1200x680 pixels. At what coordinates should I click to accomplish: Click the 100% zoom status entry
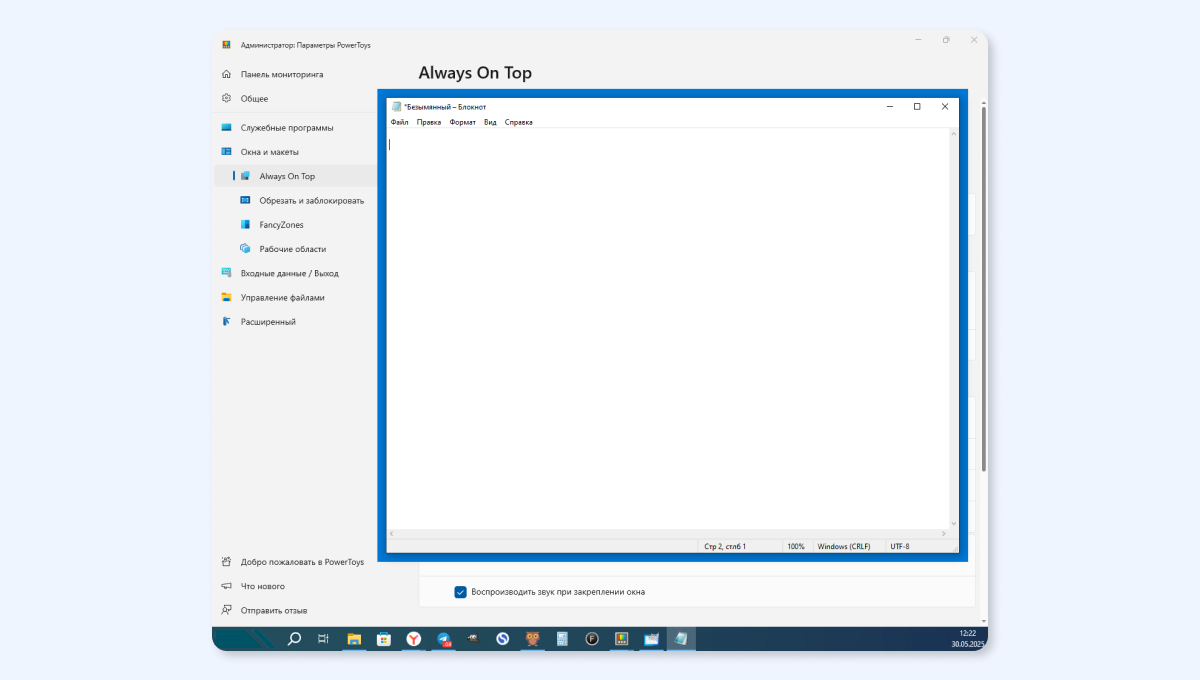(x=796, y=546)
